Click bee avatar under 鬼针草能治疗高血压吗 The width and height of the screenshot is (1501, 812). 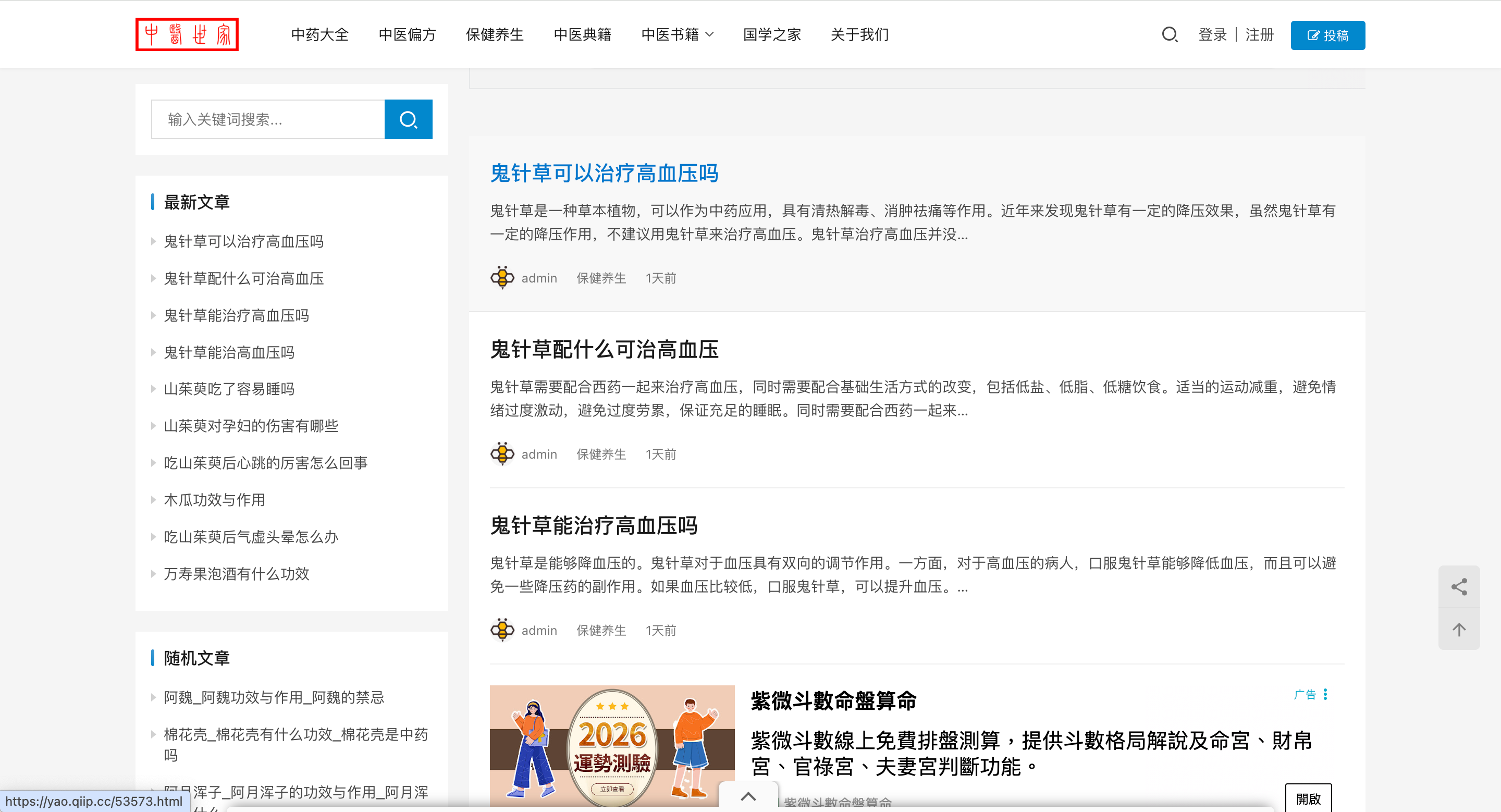[x=502, y=630]
